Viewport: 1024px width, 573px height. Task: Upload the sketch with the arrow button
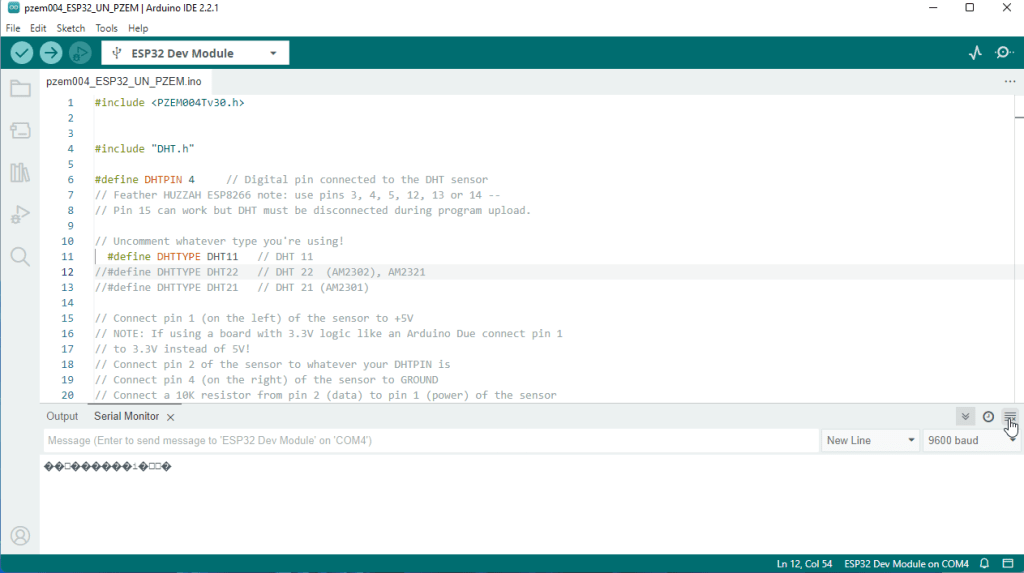click(x=51, y=53)
